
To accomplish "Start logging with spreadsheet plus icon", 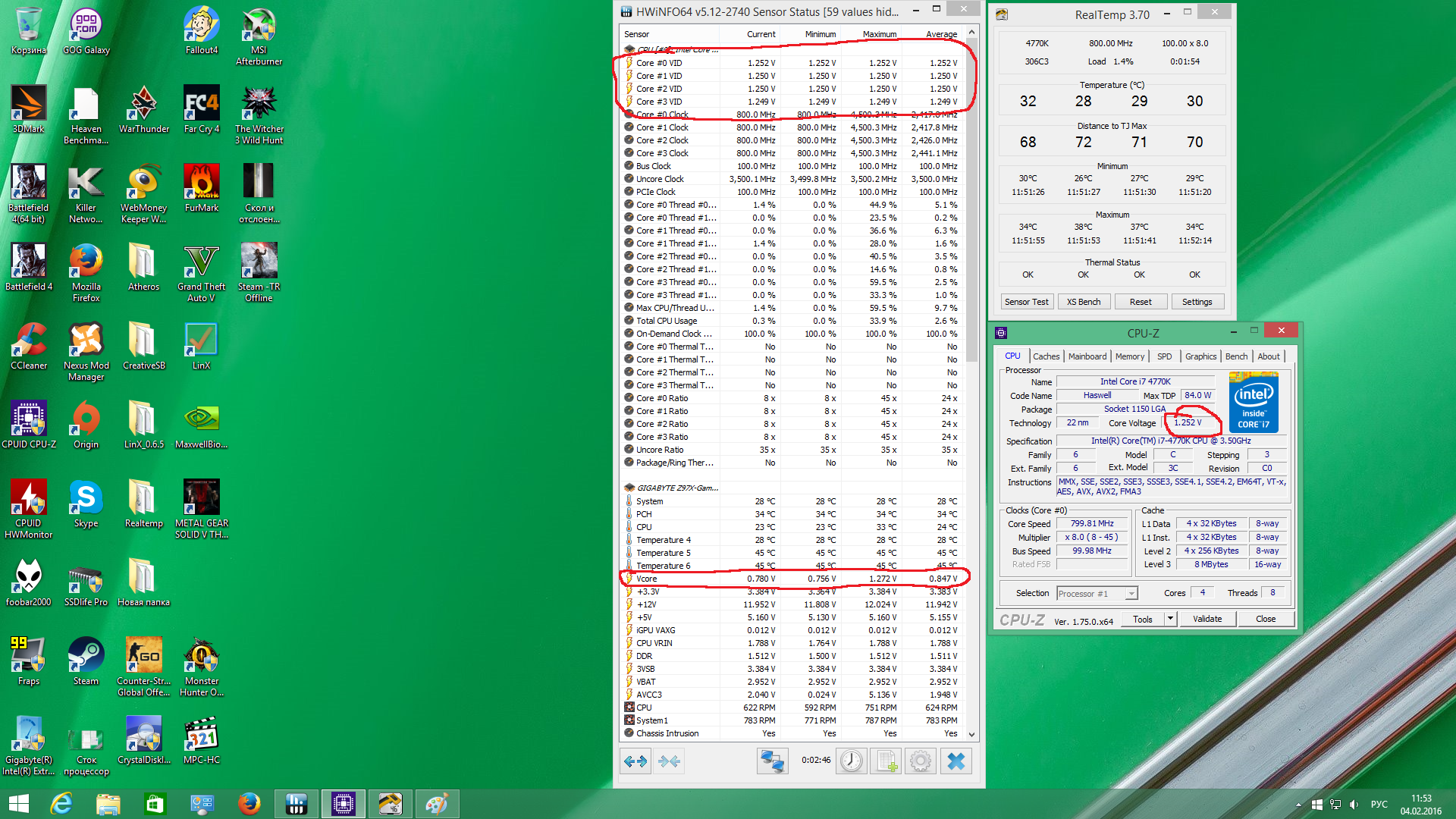I will coord(886,761).
